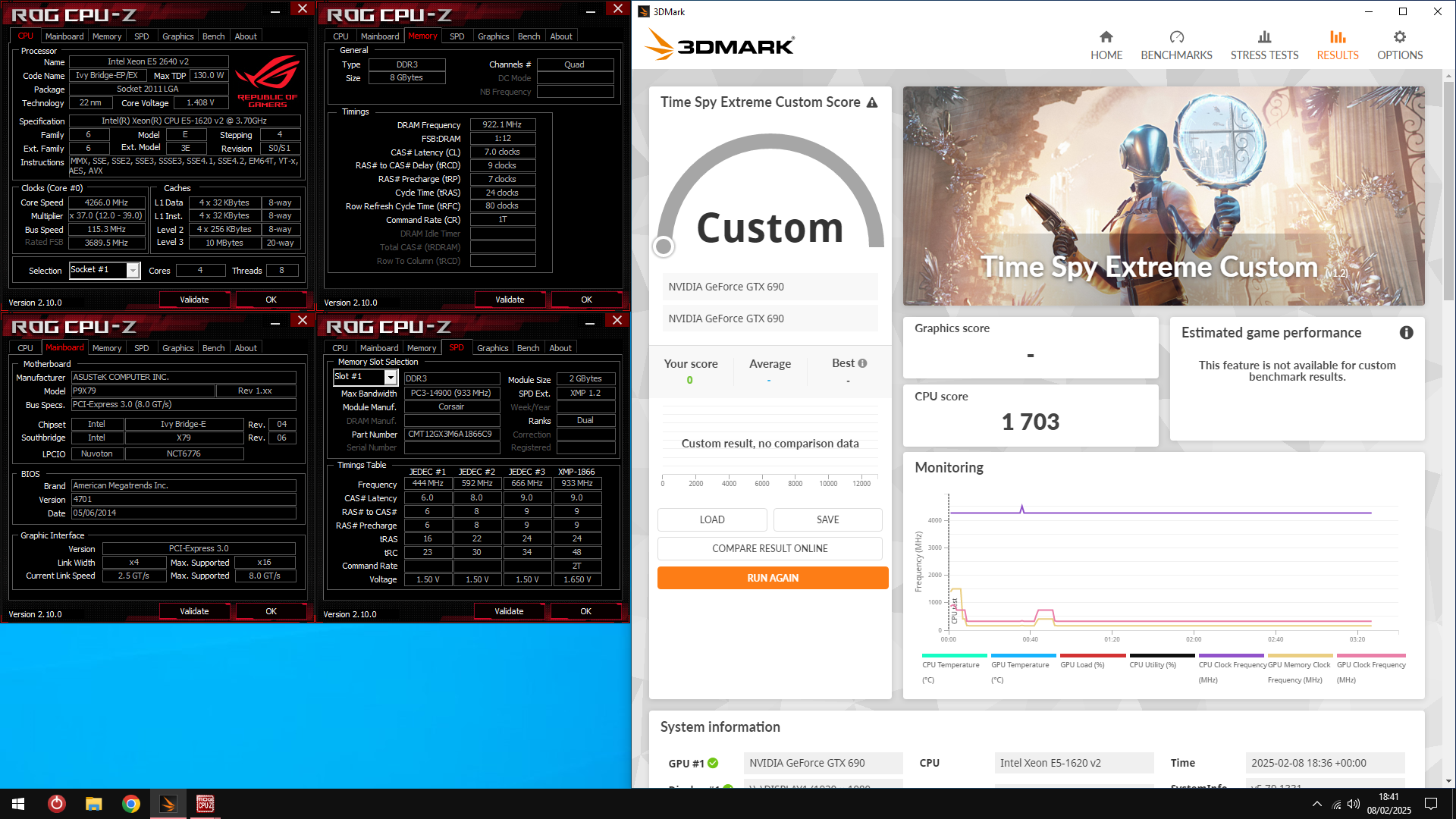Click the 2025-02-08 18:36 time field
Screen dimensions: 1456x819
pyautogui.click(x=1325, y=763)
